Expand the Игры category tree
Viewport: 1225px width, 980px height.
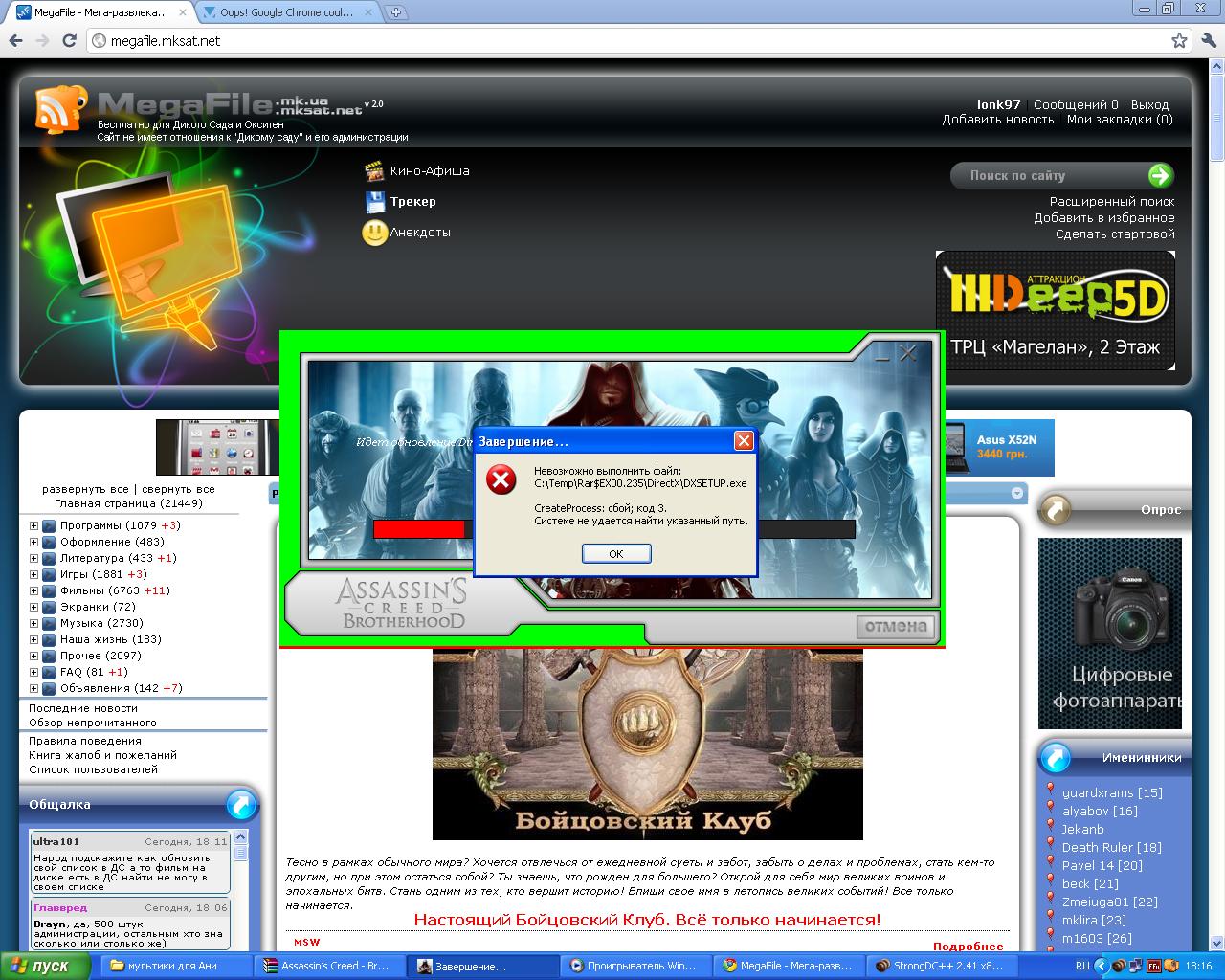click(x=34, y=574)
